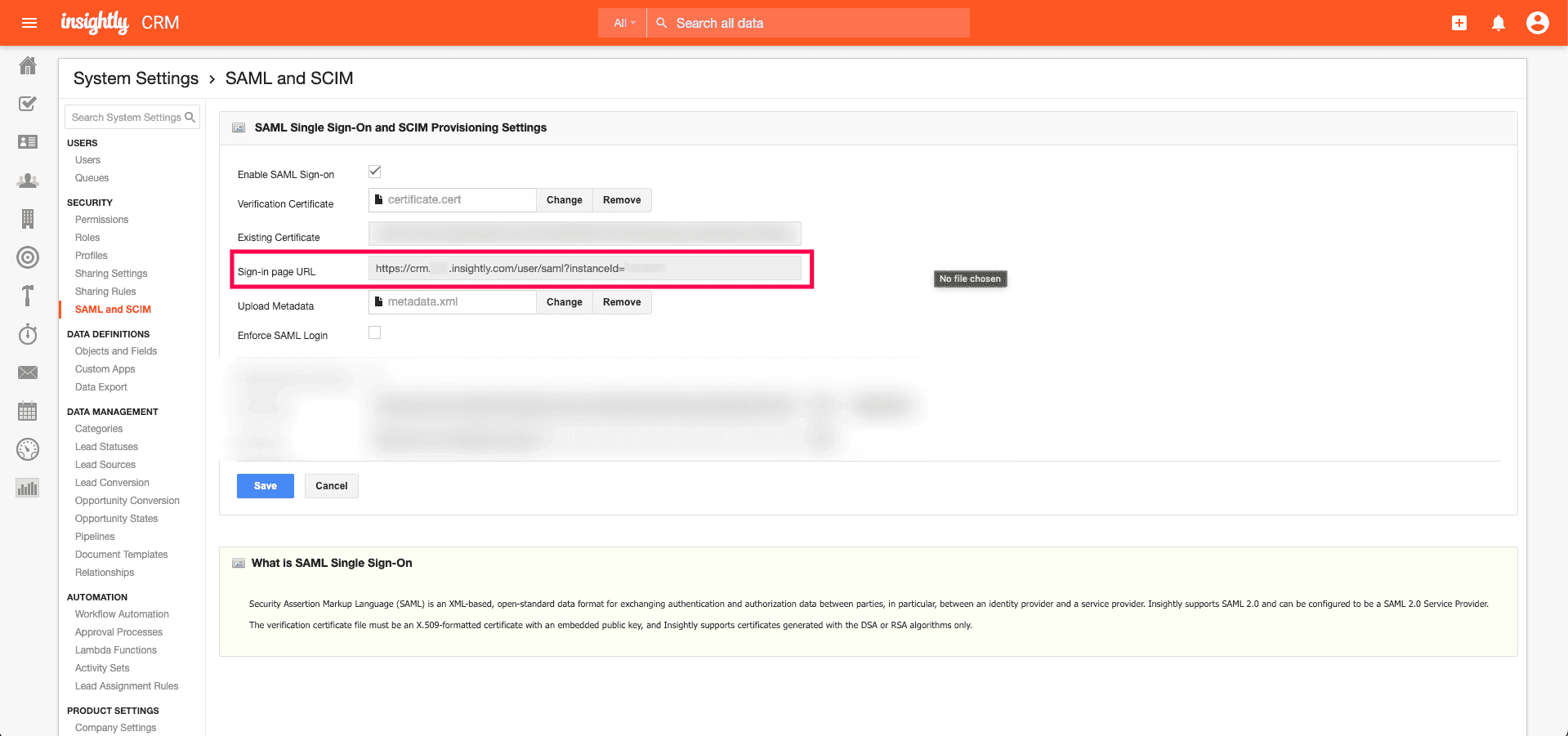The image size is (1568, 736).
Task: Click the Organizations building icon
Action: [x=27, y=218]
